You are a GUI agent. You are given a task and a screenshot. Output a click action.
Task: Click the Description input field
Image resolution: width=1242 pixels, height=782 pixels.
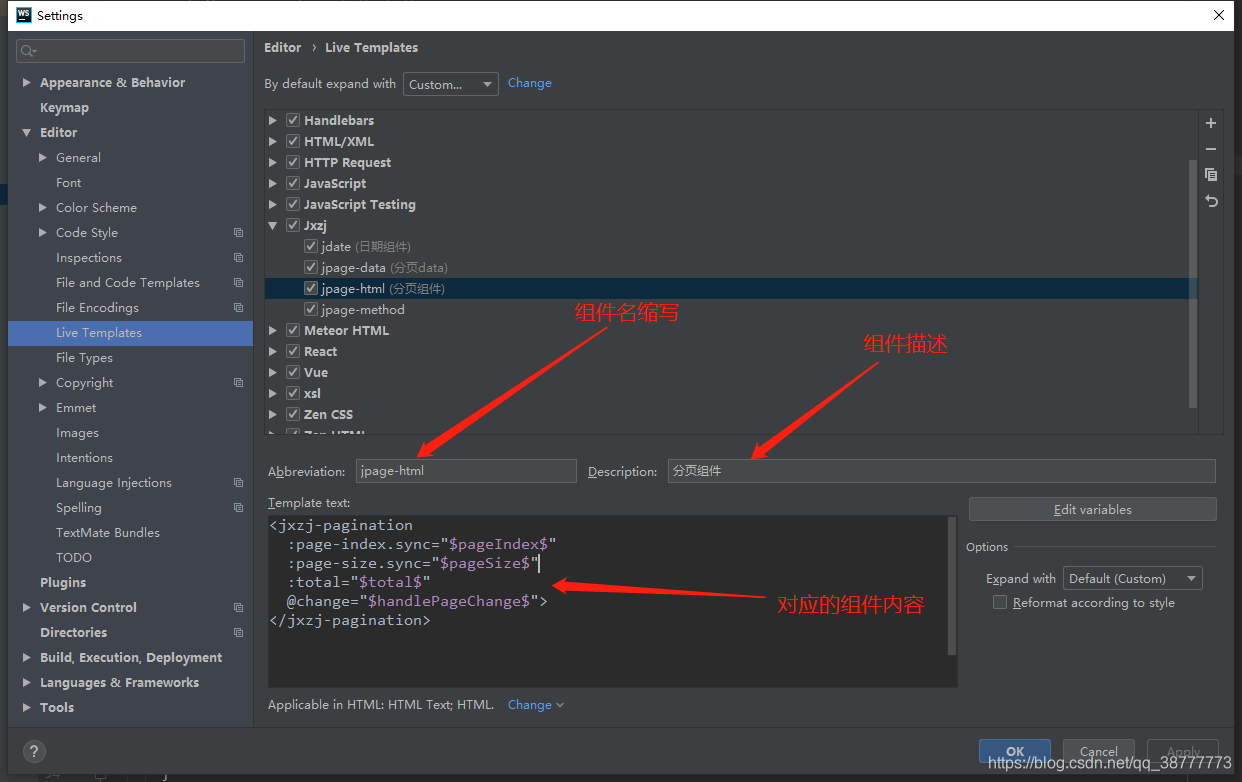click(x=941, y=471)
